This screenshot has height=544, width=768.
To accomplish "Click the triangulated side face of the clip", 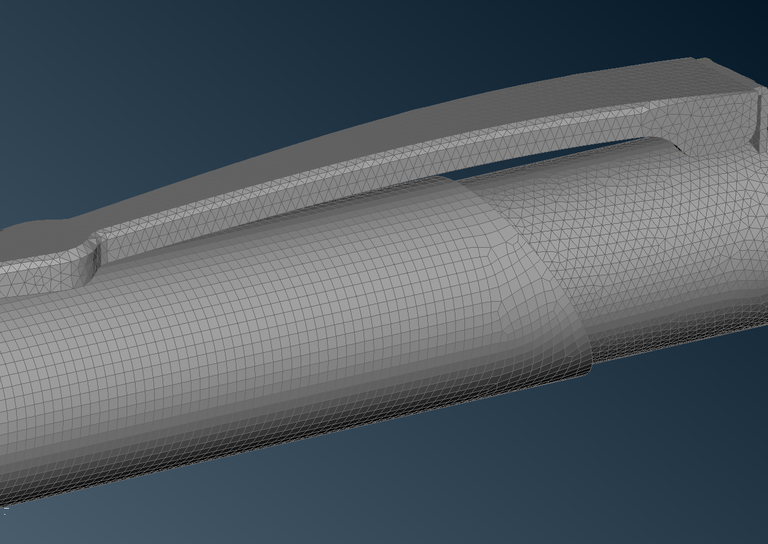I will pyautogui.click(x=400, y=173).
